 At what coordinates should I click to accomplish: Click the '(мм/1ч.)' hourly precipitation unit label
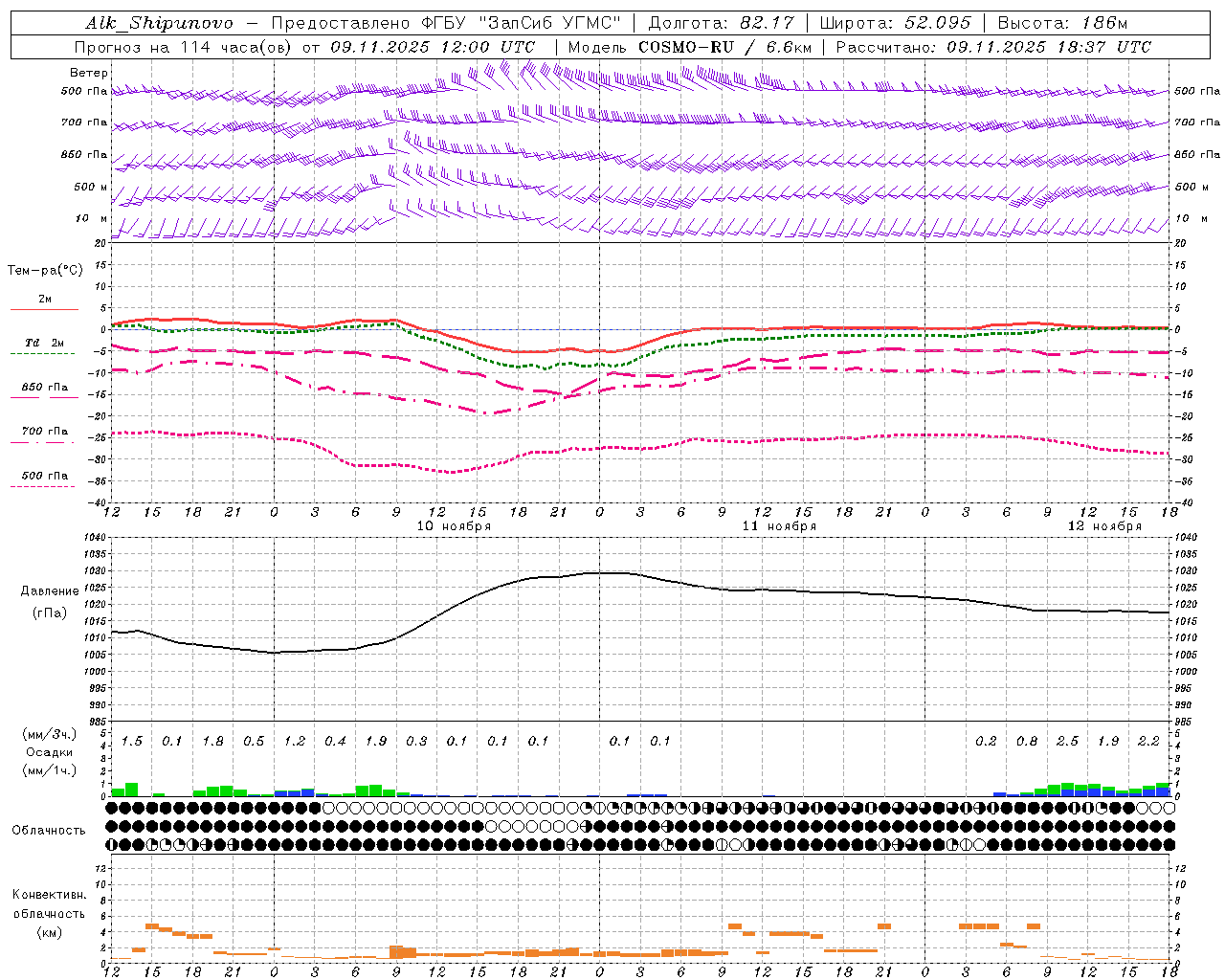click(x=50, y=769)
